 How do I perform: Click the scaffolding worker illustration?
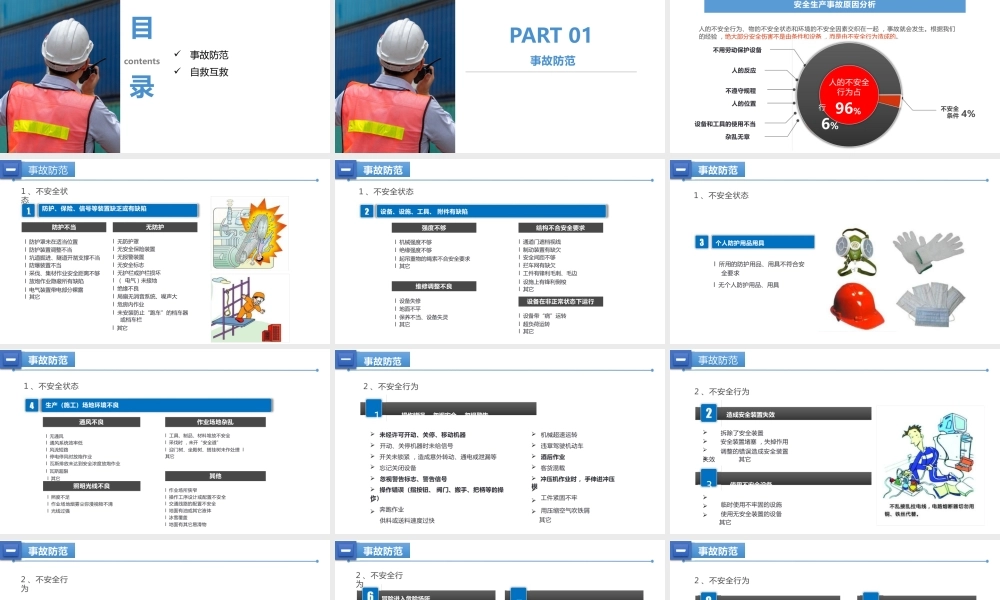click(x=249, y=309)
